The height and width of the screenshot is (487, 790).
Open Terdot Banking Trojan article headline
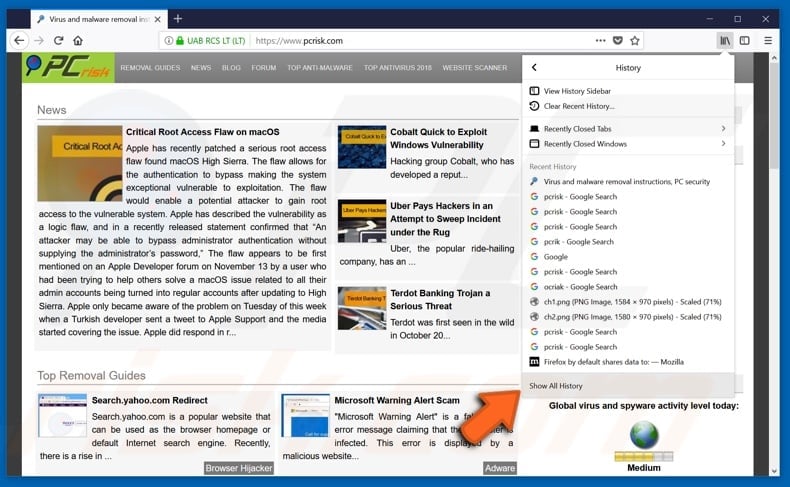(440, 300)
